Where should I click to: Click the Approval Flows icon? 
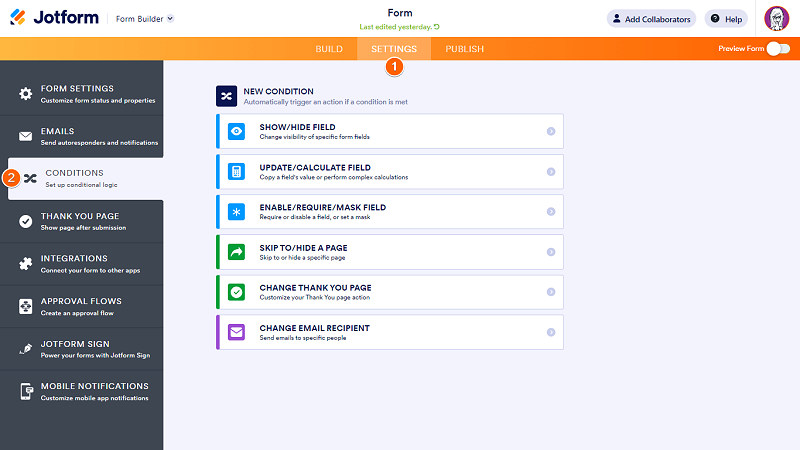26,306
